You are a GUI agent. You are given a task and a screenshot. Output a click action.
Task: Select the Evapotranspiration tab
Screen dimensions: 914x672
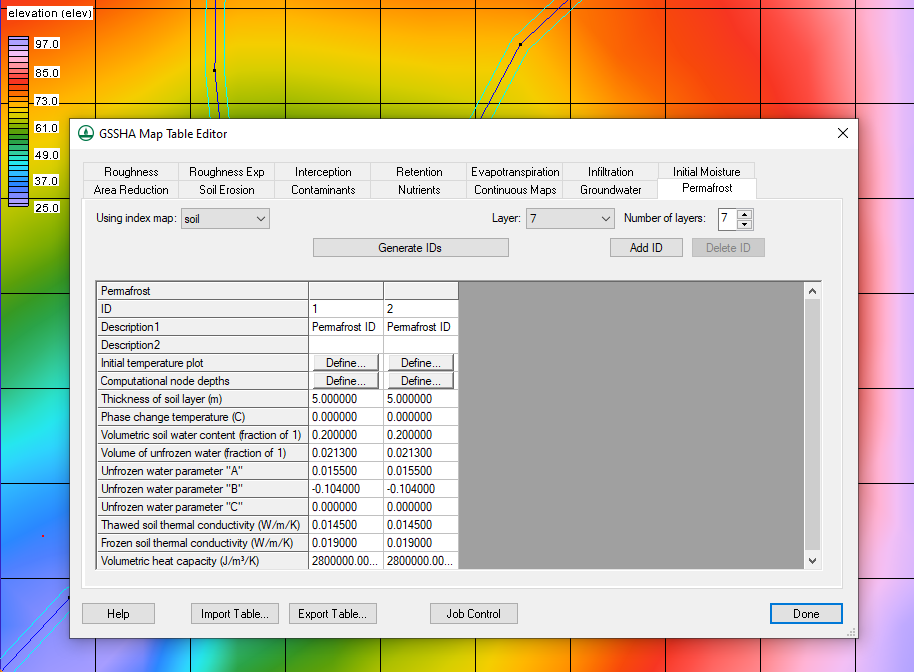[x=514, y=171]
